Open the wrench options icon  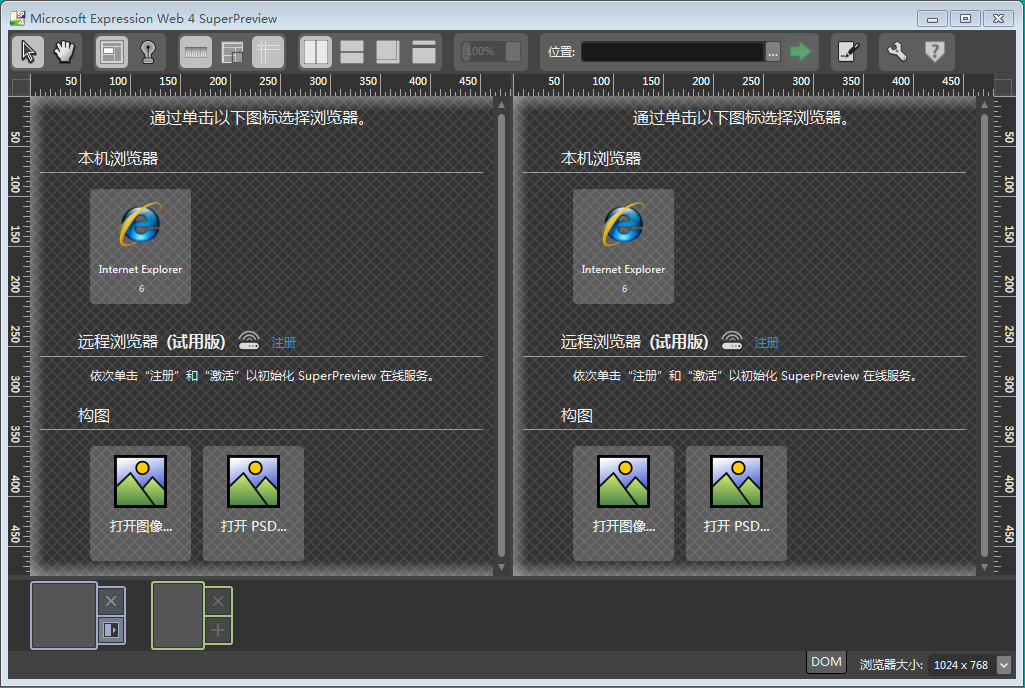pos(897,51)
